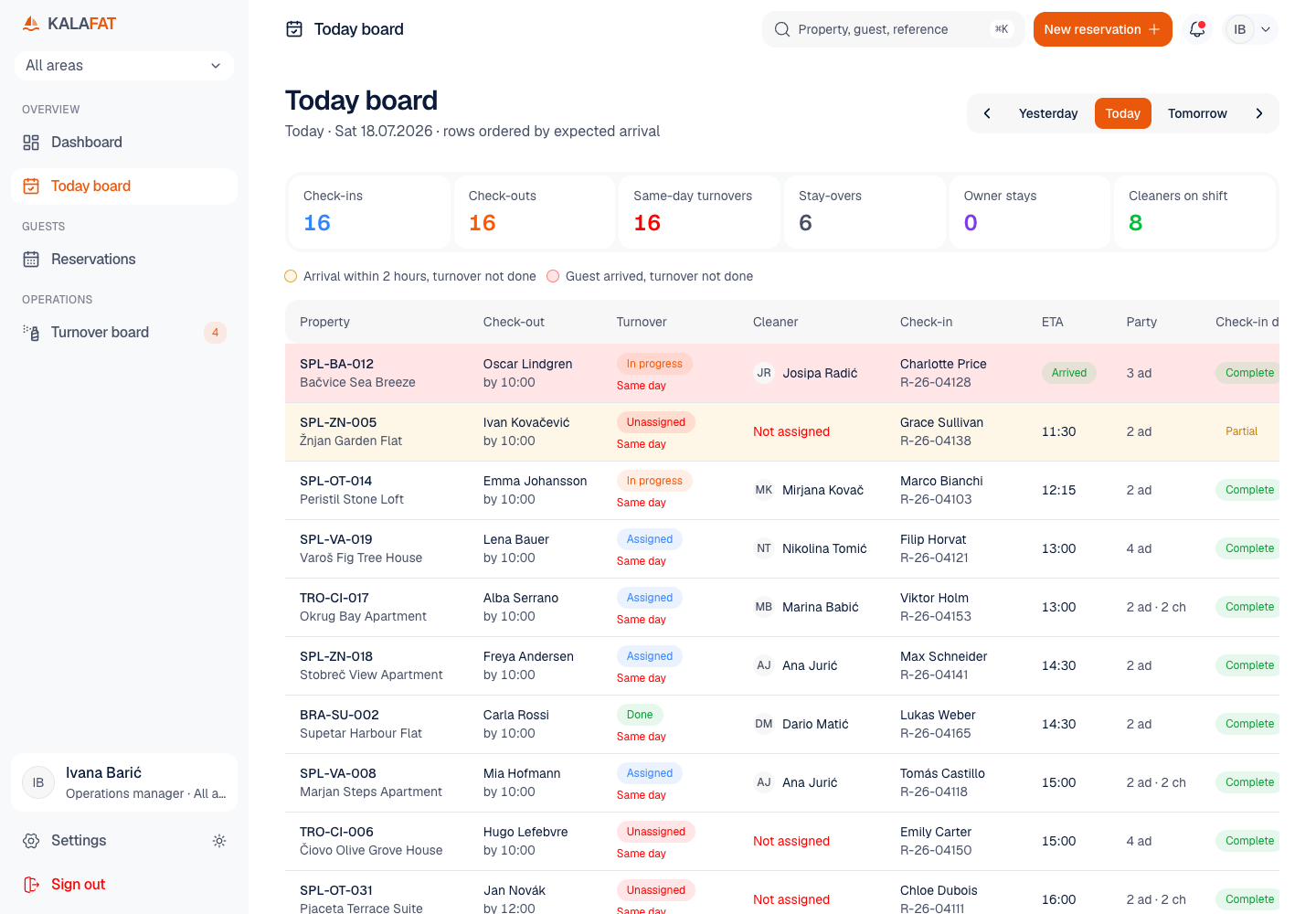Click the MK cleaner avatar

coord(764,490)
